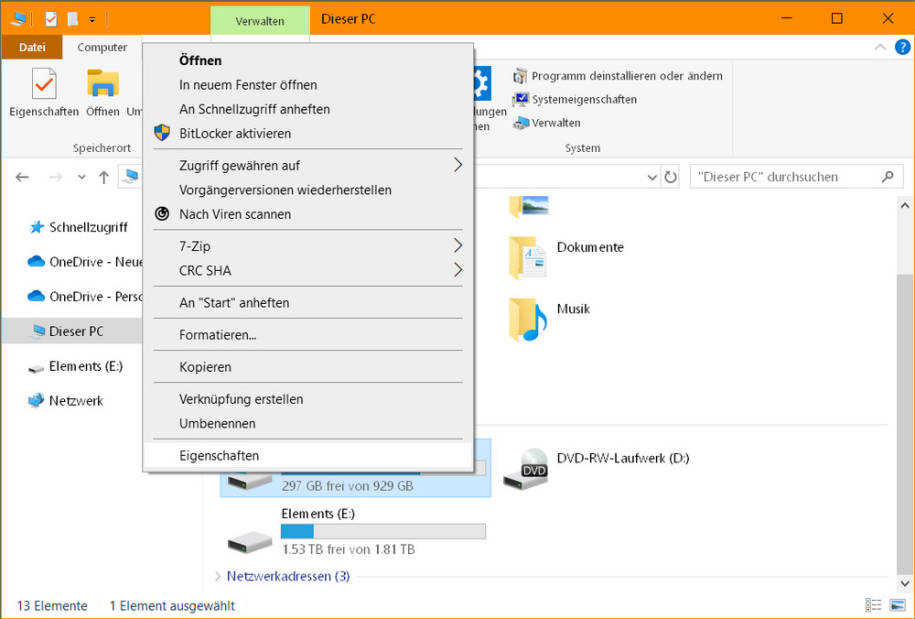This screenshot has width=915, height=619.
Task: Go up one folder level arrow
Action: (x=104, y=177)
